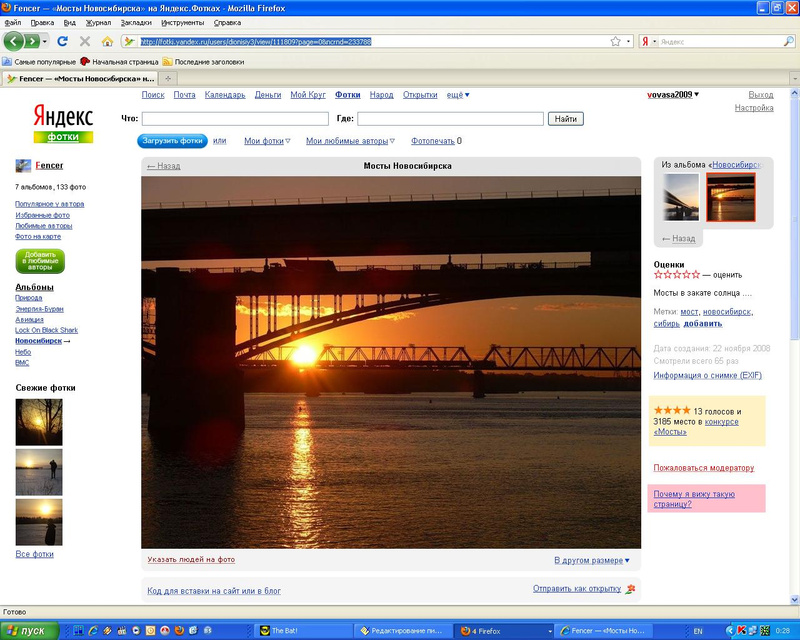Click the vertical page scrollbar
Viewport: 800px width, 640px height.
point(794,346)
